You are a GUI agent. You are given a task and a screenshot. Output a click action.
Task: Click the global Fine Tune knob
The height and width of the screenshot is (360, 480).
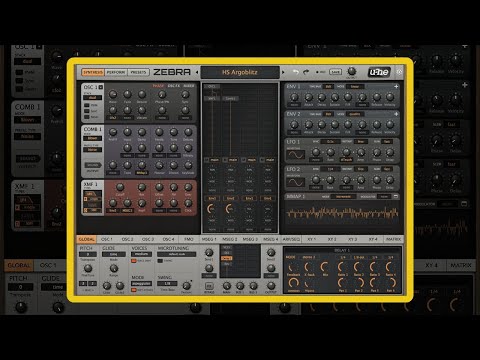click(x=88, y=268)
